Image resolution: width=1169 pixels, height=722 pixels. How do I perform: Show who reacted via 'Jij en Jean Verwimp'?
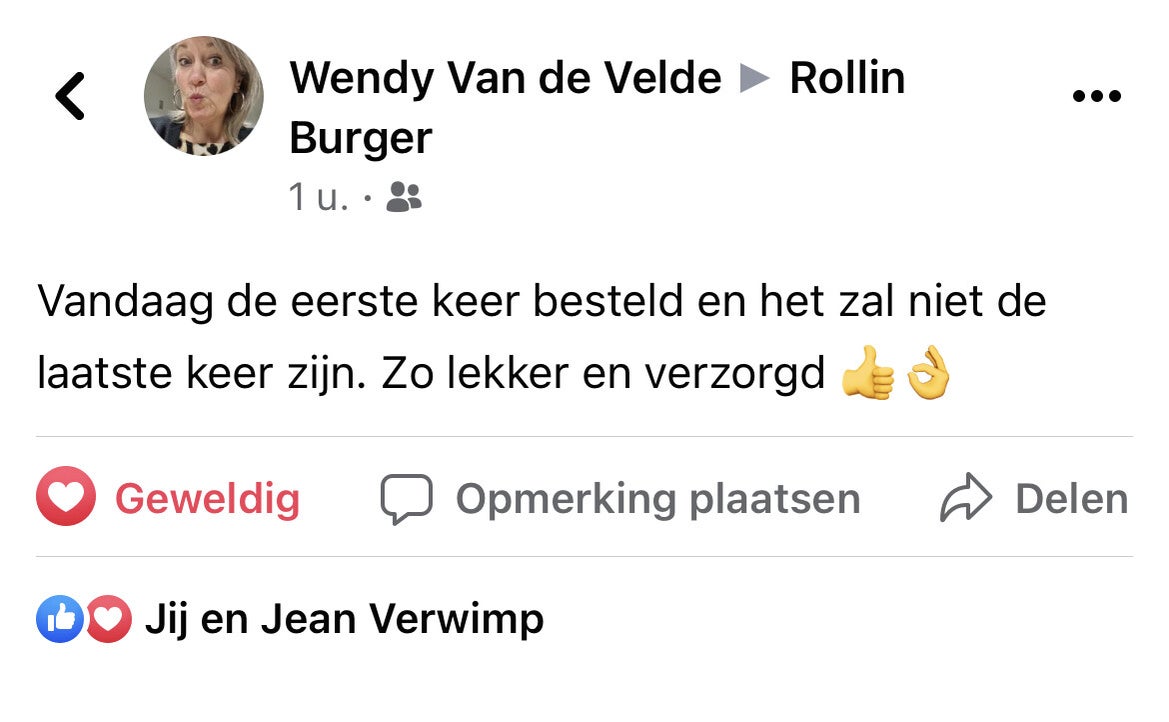click(x=344, y=619)
